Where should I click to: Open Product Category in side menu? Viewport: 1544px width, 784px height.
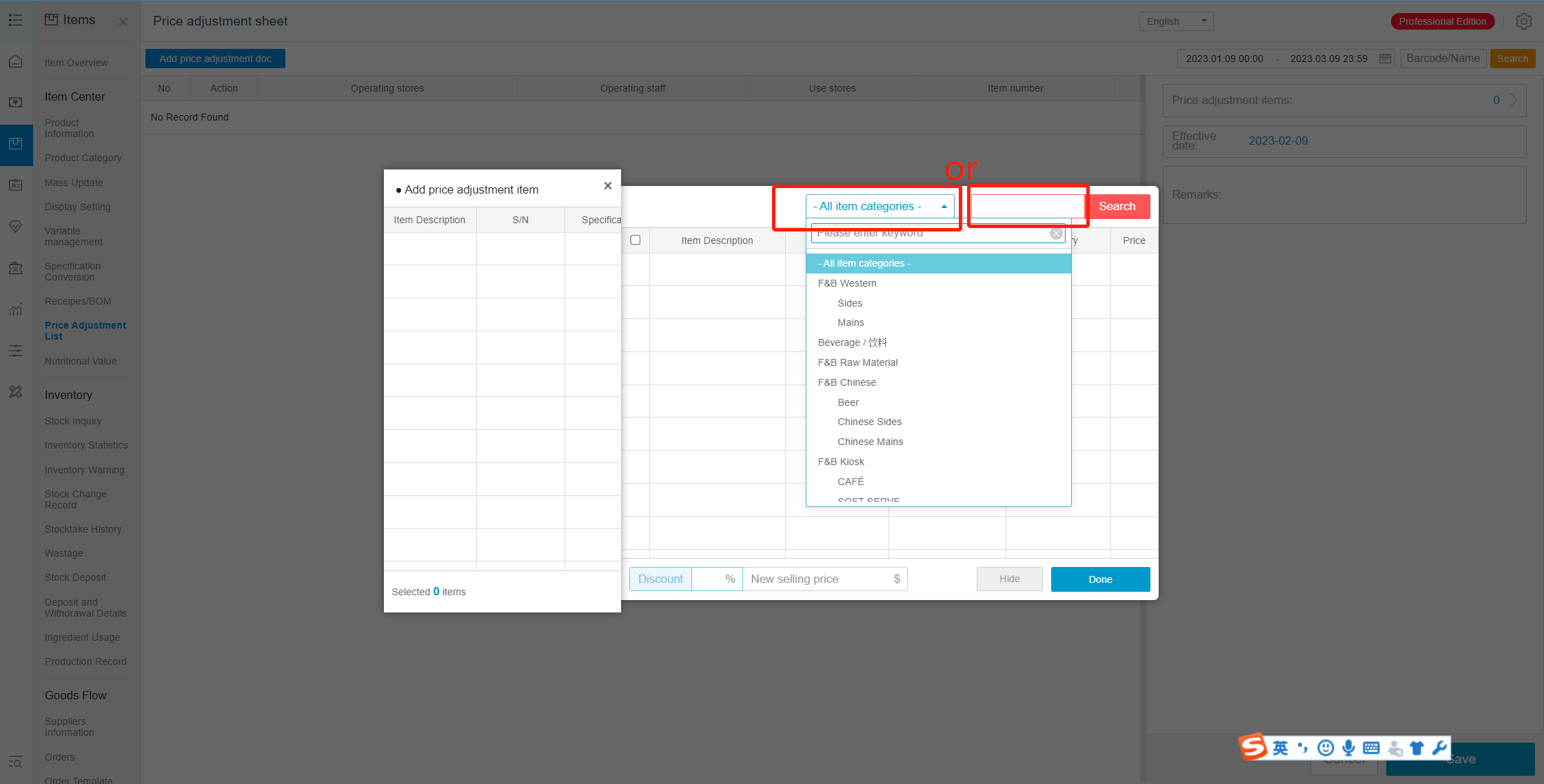click(x=83, y=158)
